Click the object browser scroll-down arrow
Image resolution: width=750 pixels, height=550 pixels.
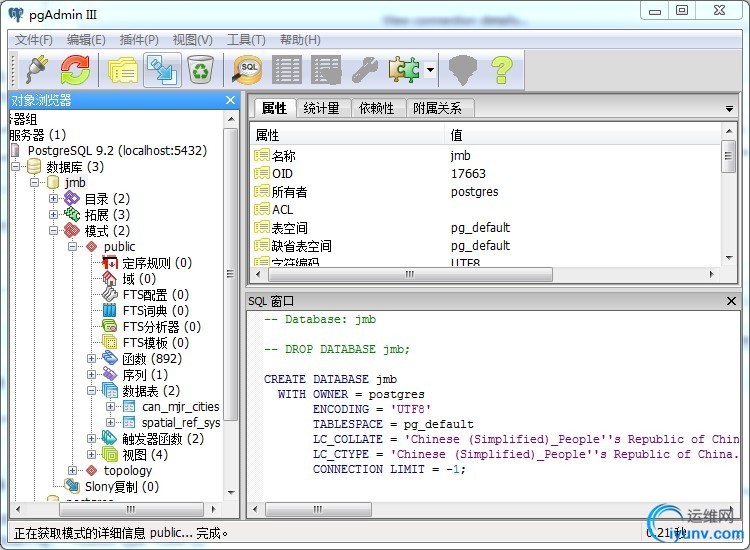[x=232, y=493]
